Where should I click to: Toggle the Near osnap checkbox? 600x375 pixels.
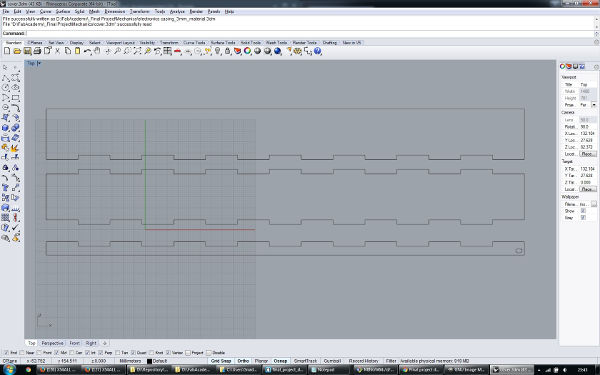tap(22, 352)
